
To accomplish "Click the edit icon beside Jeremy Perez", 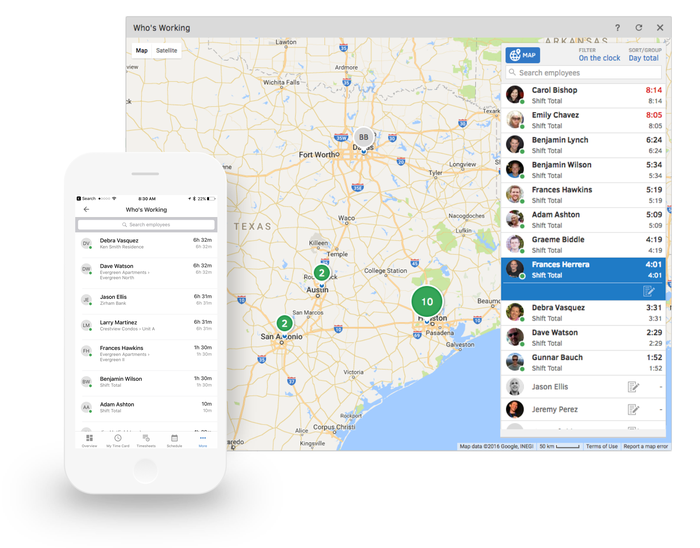I will (x=633, y=409).
